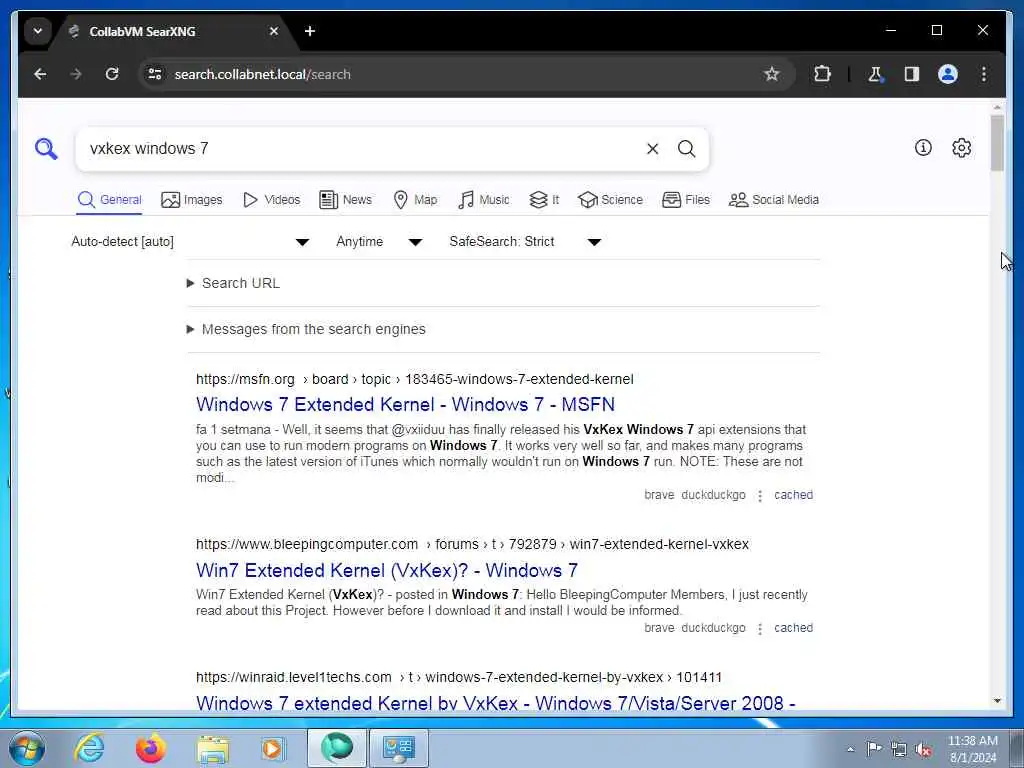
Task: Switch to the News category
Action: pos(345,200)
